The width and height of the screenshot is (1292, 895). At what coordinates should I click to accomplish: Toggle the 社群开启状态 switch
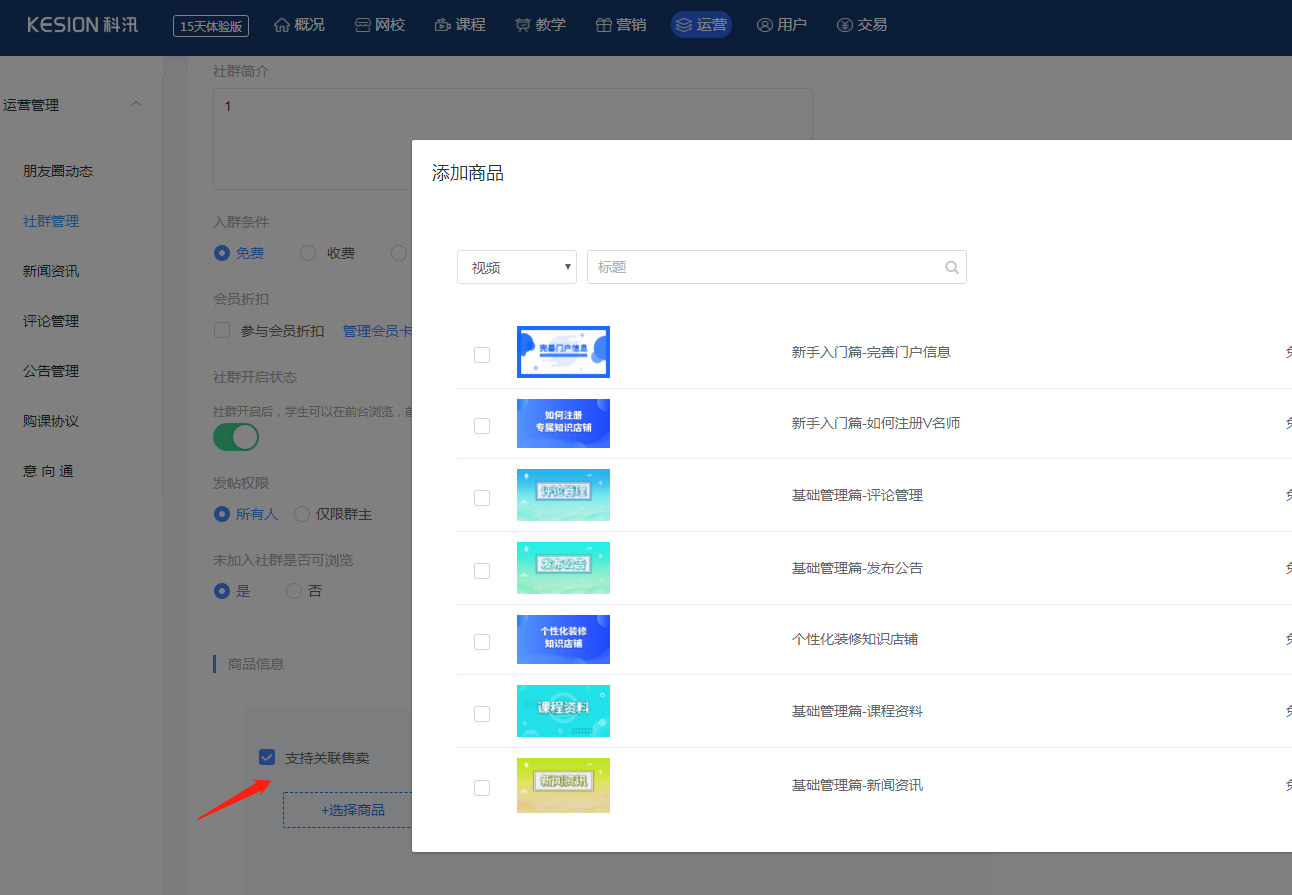pyautogui.click(x=236, y=437)
